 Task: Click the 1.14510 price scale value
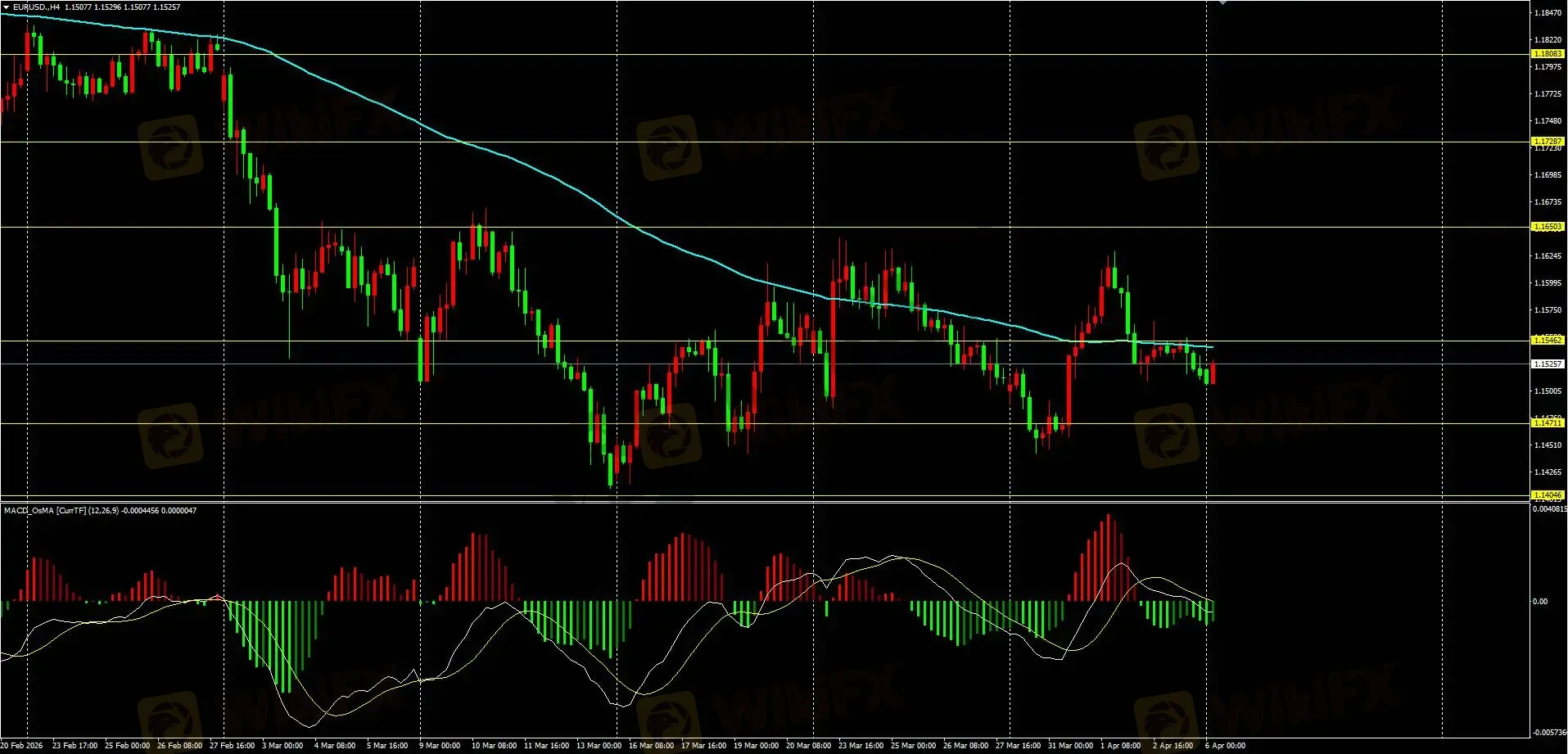pos(1548,445)
